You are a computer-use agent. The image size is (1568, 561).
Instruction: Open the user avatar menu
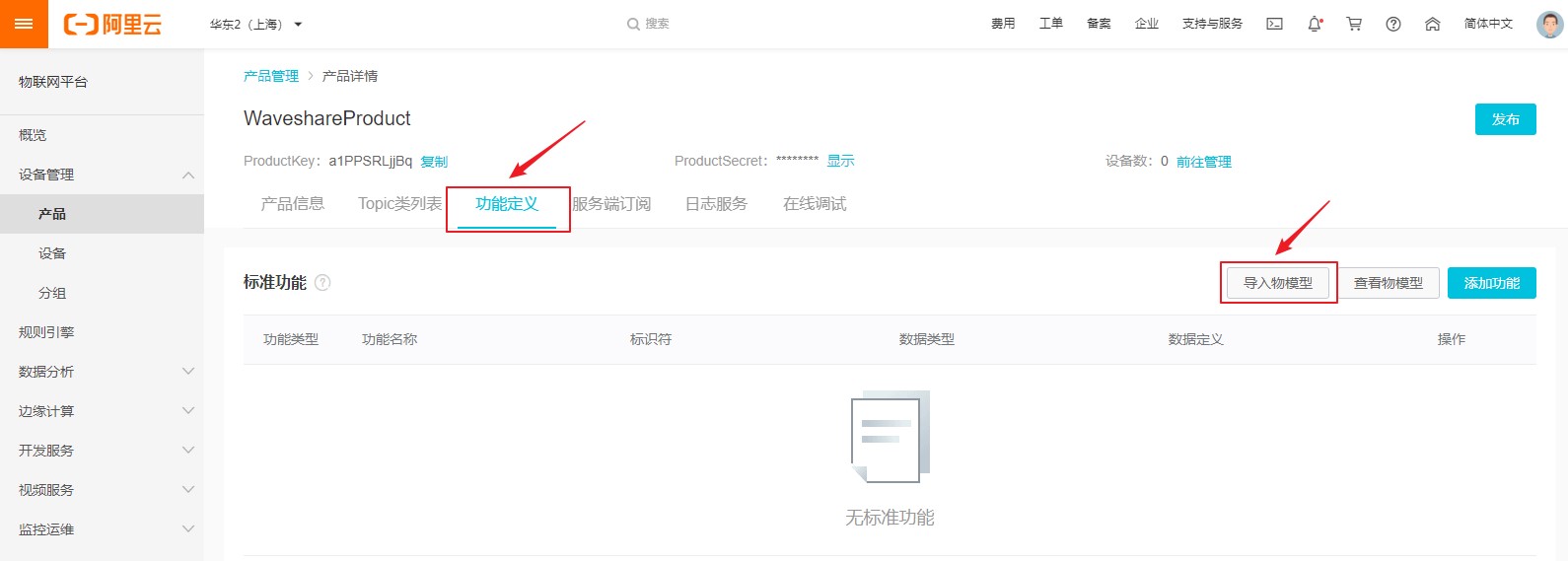pos(1550,24)
